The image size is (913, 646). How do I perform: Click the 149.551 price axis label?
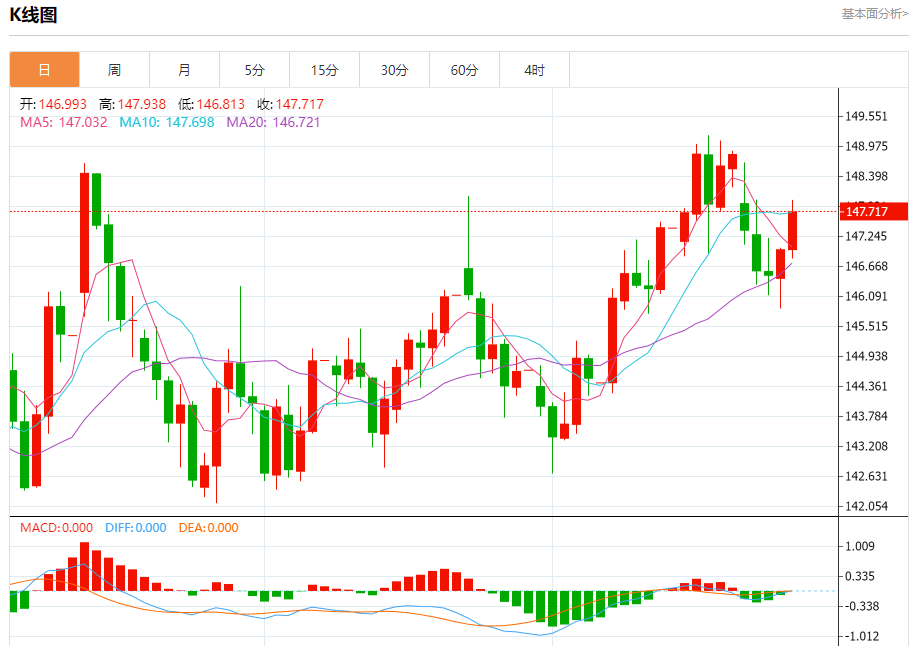click(x=866, y=117)
